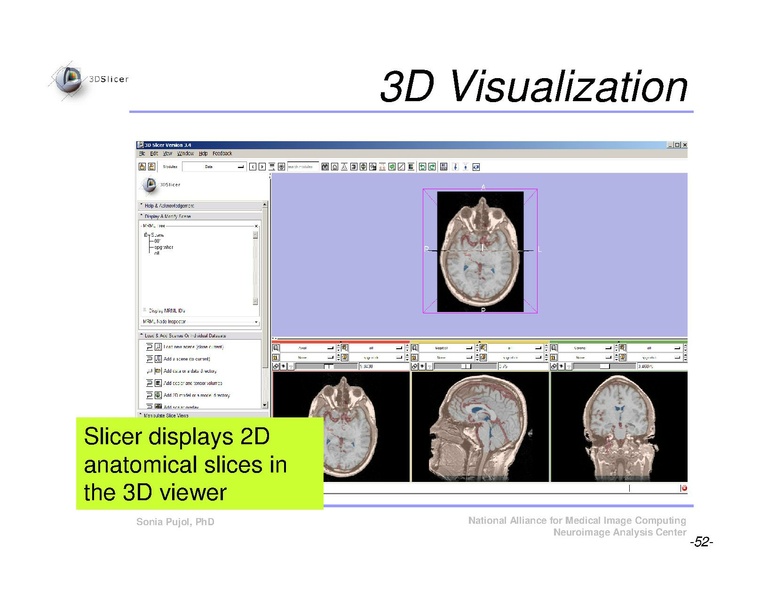The image size is (776, 600).
Task: Open the Feedback menu
Action: (x=222, y=153)
